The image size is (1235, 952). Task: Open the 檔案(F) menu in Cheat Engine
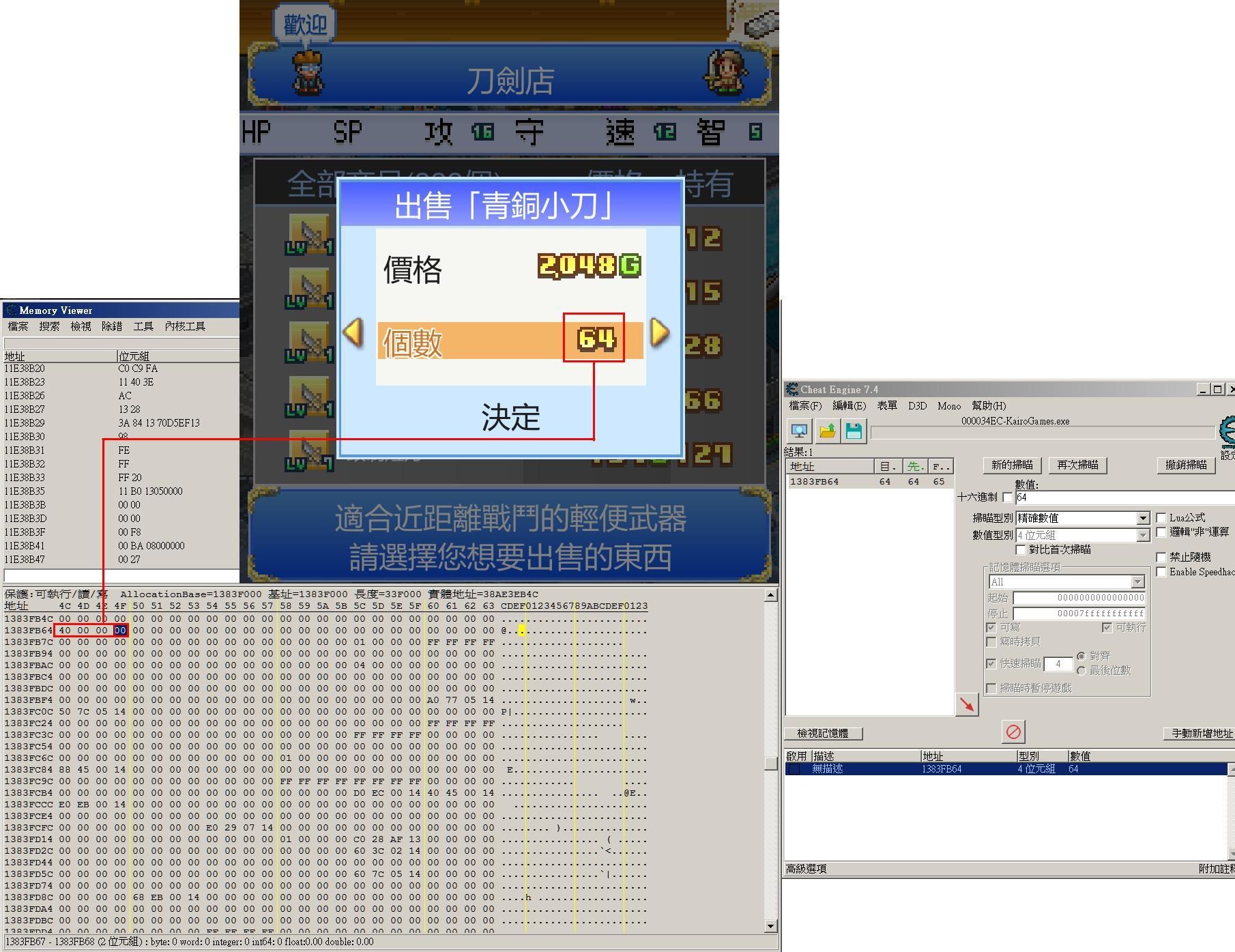(x=804, y=406)
